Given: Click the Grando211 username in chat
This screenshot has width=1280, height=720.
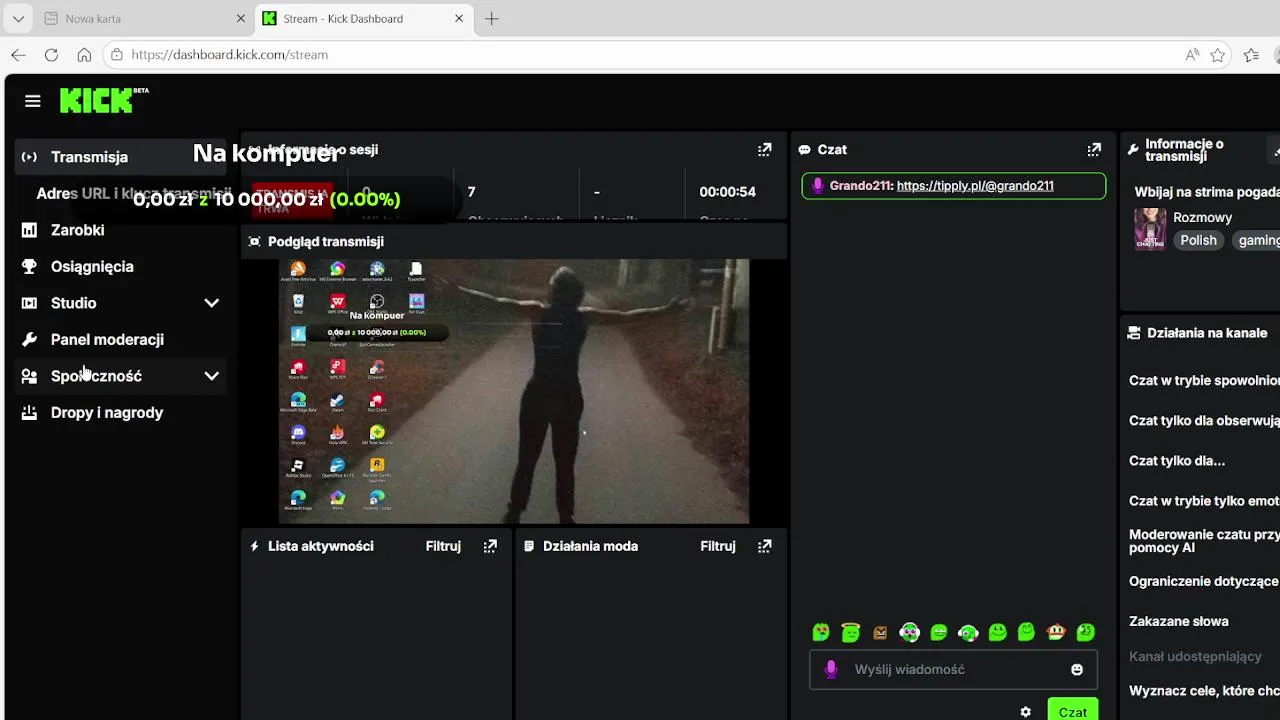Looking at the screenshot, I should (861, 186).
